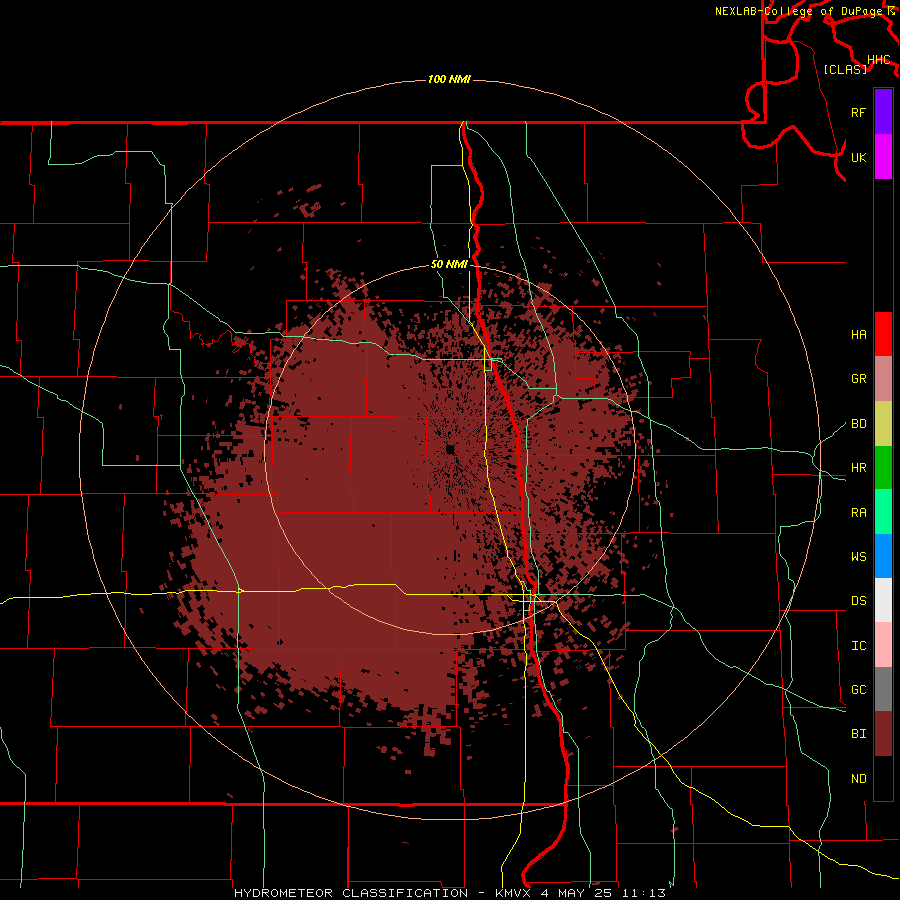Screen dimensions: 900x900
Task: Click the DS legend label
Action: click(x=858, y=600)
